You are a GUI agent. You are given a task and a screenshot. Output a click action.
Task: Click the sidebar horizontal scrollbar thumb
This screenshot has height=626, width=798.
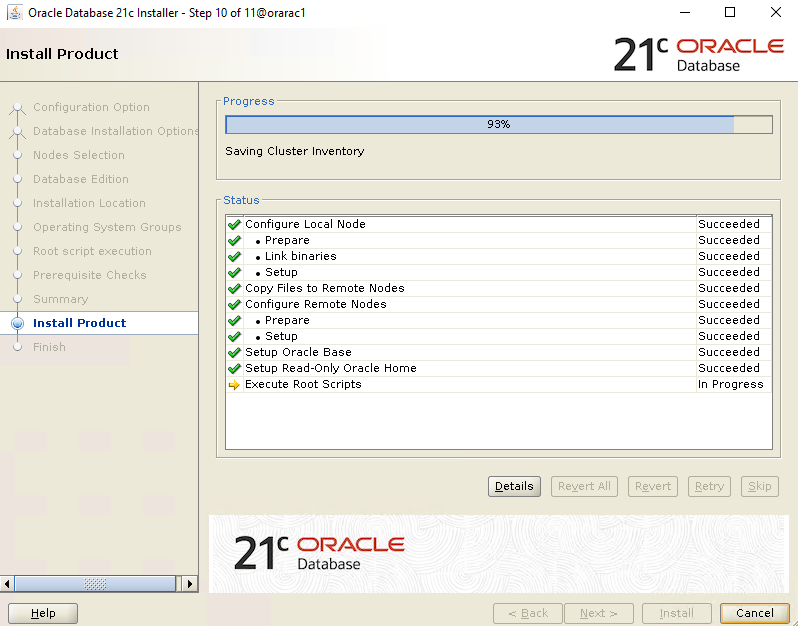tap(95, 583)
